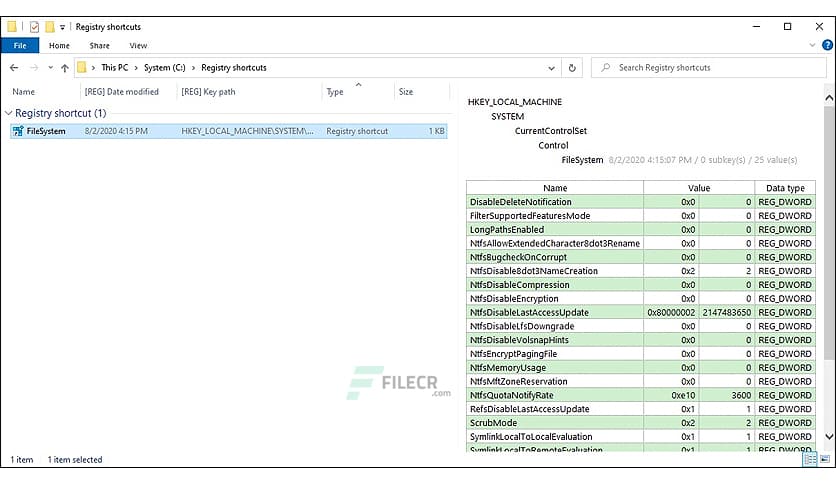Open recent locations dropdown arrow
The image size is (836, 484).
tap(50, 68)
